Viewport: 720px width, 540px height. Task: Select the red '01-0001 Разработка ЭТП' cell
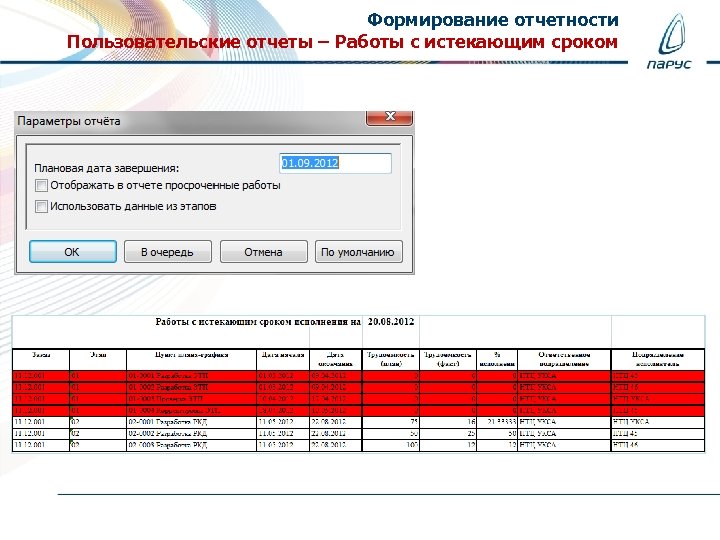(x=191, y=376)
